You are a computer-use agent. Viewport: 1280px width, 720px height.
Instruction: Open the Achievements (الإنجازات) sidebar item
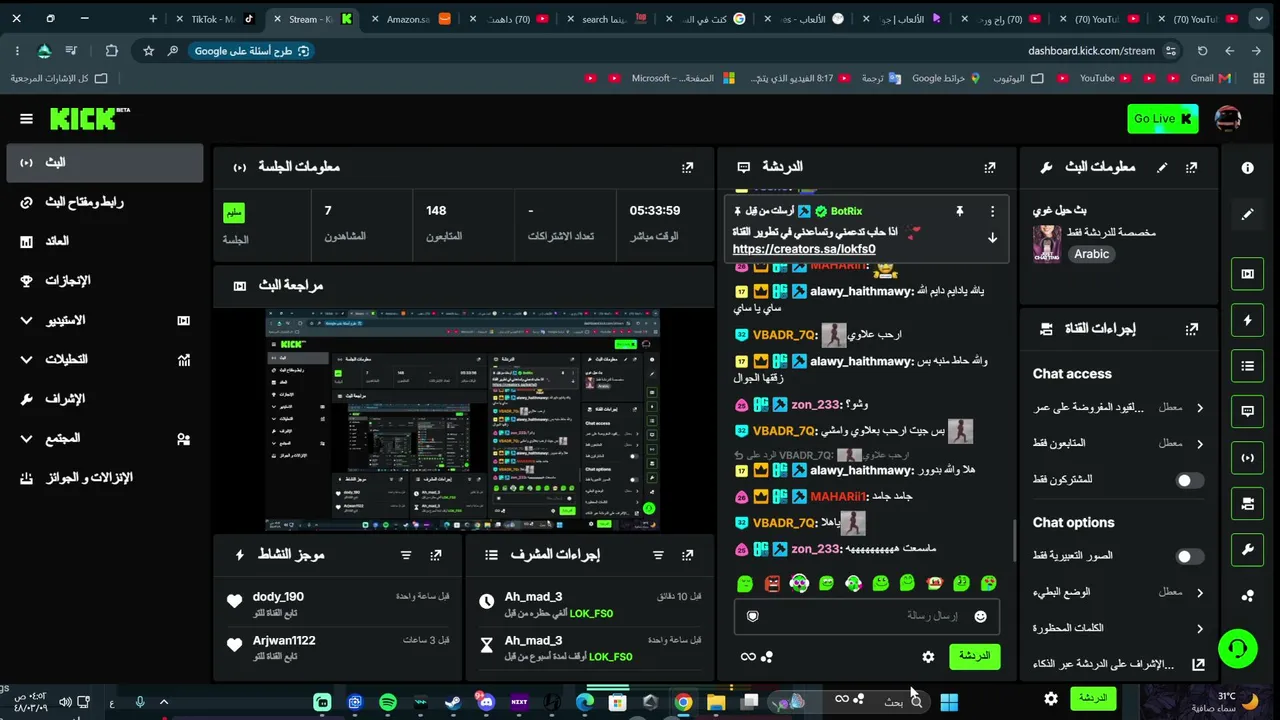[x=104, y=281]
